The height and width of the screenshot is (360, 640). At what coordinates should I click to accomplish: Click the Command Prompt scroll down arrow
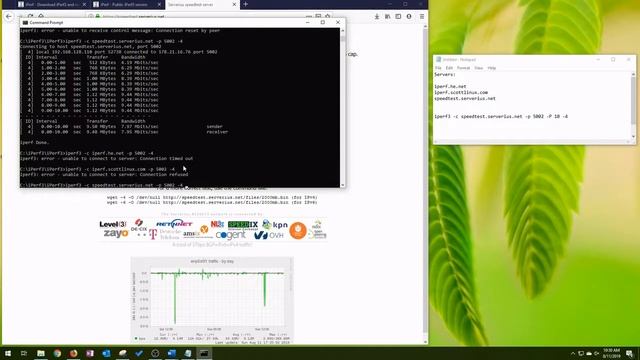[342, 185]
